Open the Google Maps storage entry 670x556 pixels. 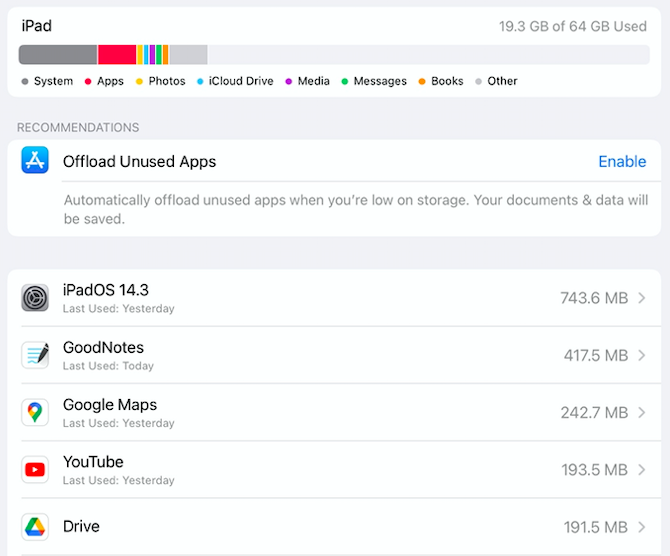(x=335, y=412)
